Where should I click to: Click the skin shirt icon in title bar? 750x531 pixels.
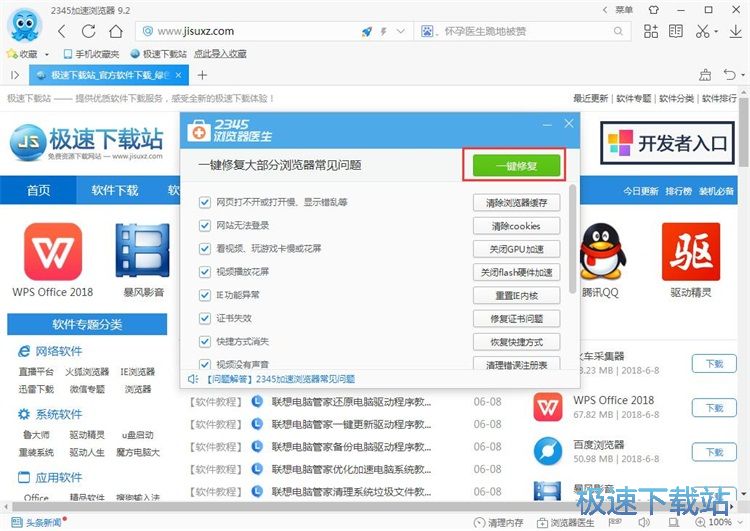653,10
